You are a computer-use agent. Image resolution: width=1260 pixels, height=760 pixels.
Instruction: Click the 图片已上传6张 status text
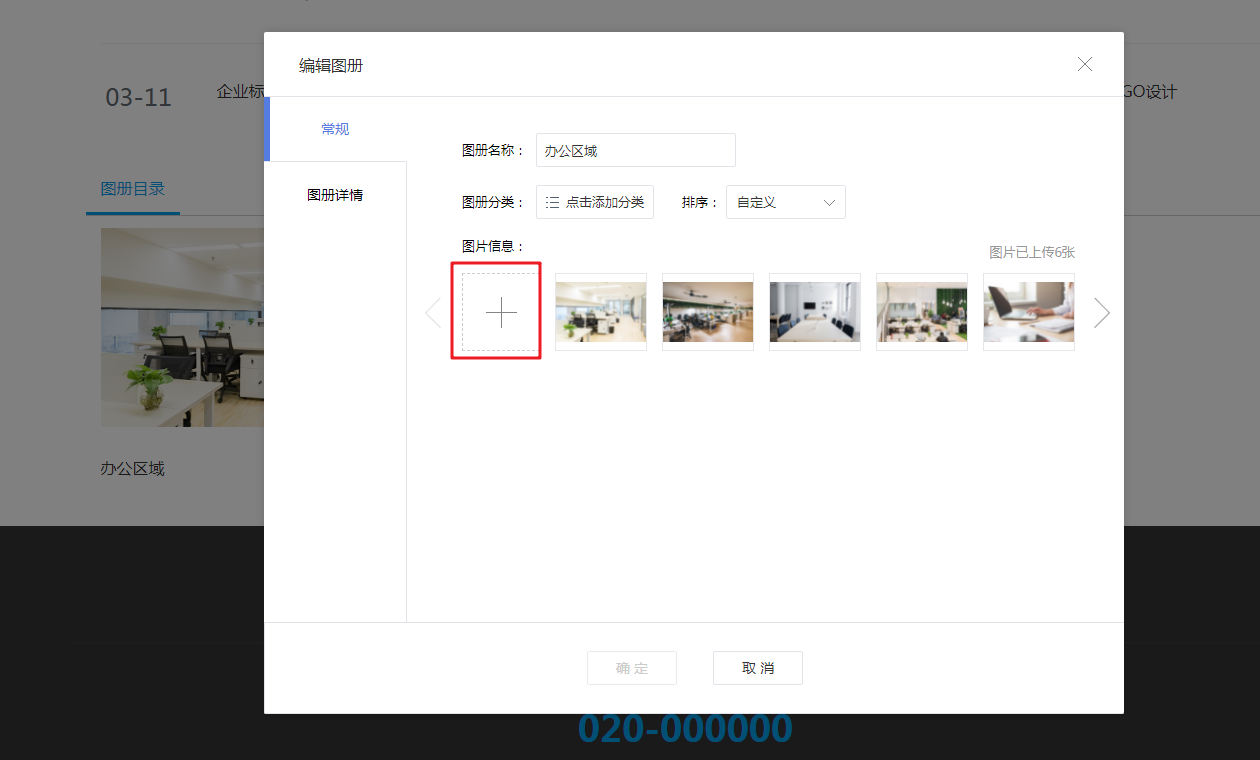pos(1032,252)
